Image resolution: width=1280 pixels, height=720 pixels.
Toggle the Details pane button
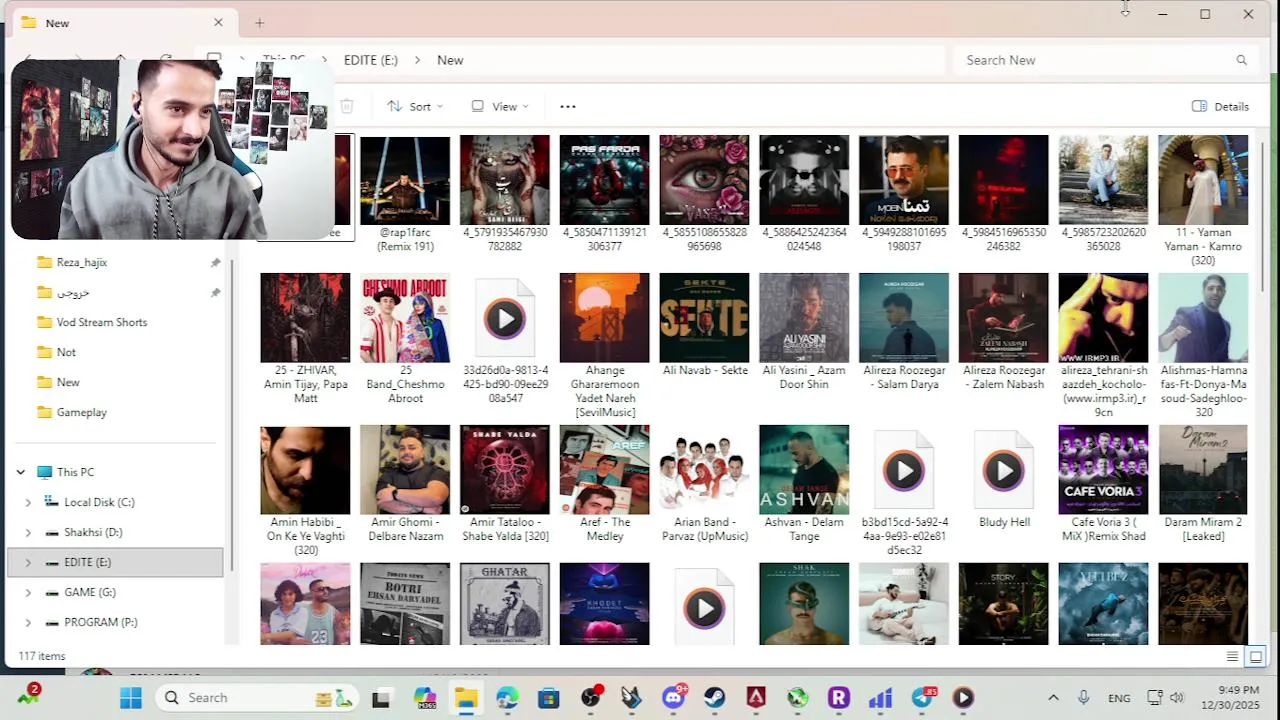[x=1221, y=106]
